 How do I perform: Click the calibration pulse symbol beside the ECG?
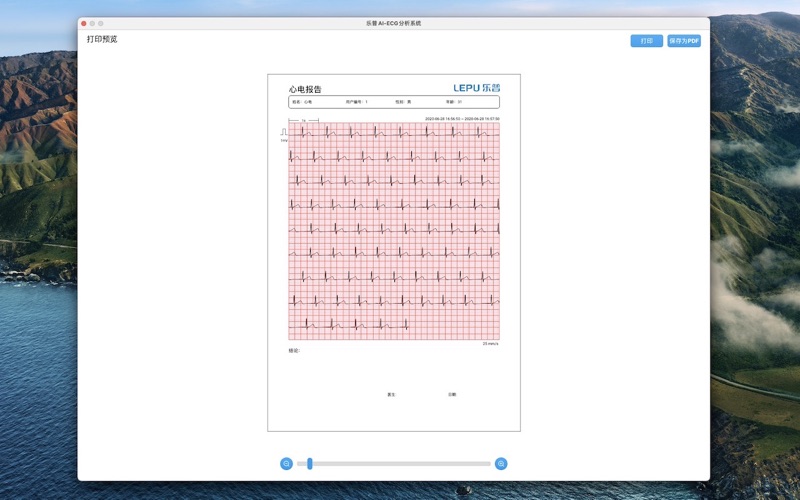[x=284, y=133]
